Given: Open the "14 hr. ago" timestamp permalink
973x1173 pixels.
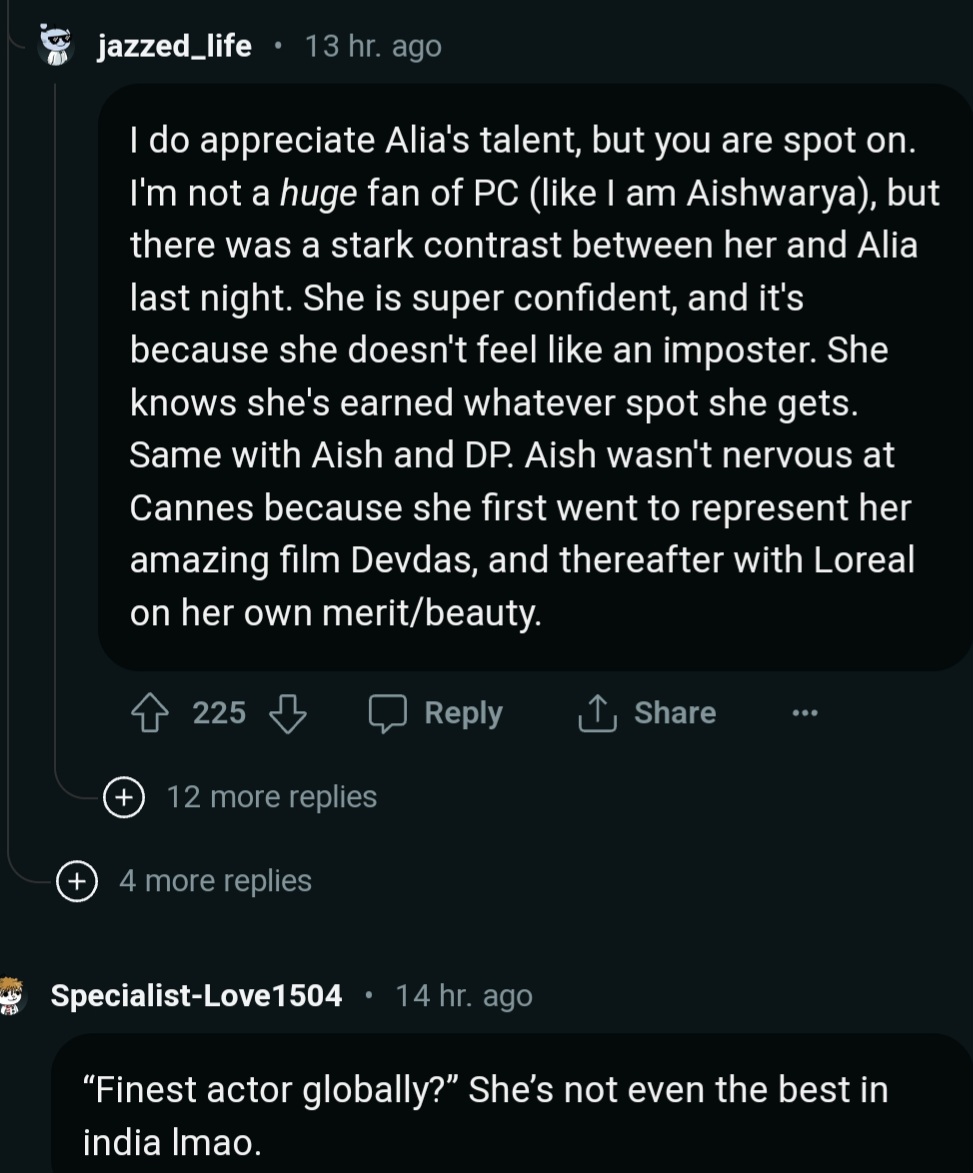Looking at the screenshot, I should (464, 996).
